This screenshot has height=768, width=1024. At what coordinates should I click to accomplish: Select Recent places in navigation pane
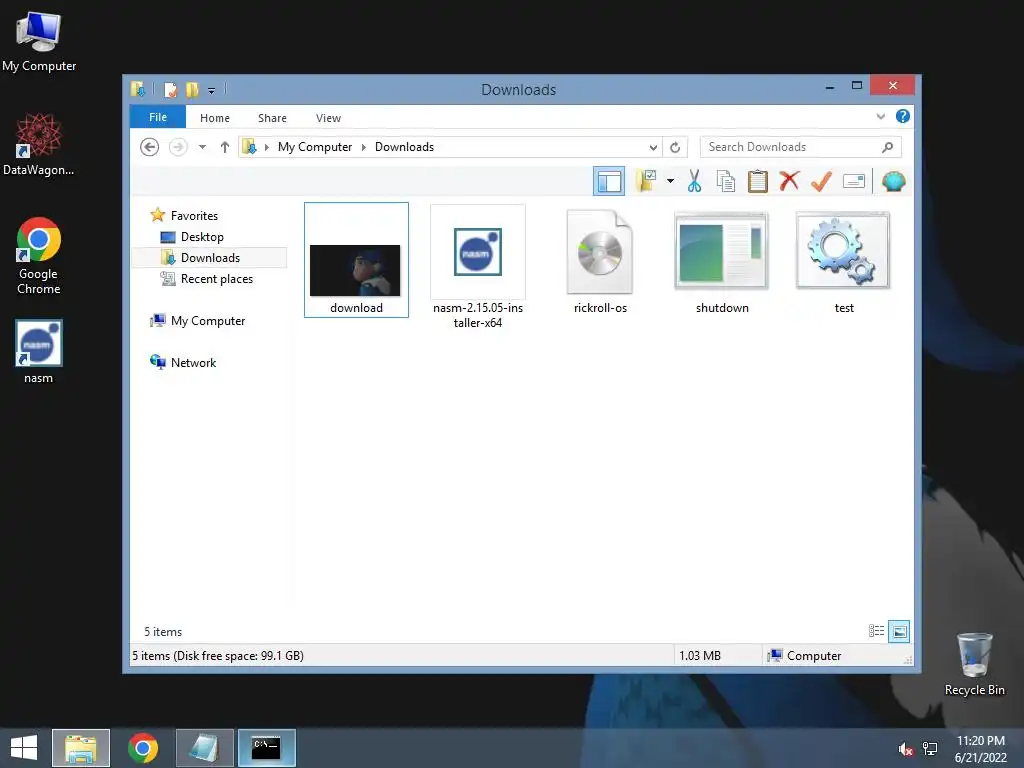tap(216, 279)
